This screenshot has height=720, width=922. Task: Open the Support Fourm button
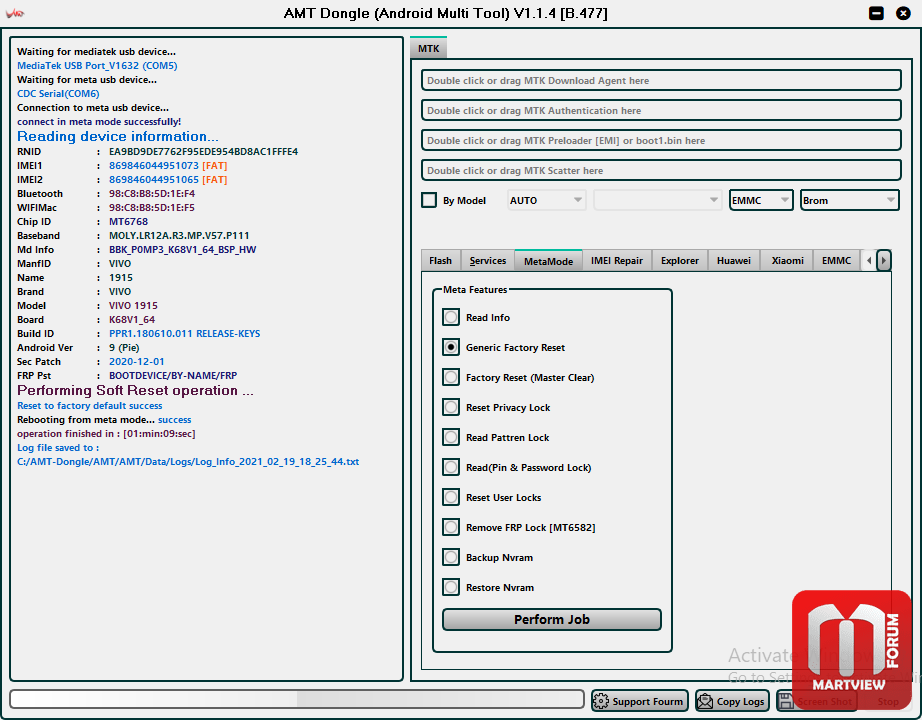[640, 701]
